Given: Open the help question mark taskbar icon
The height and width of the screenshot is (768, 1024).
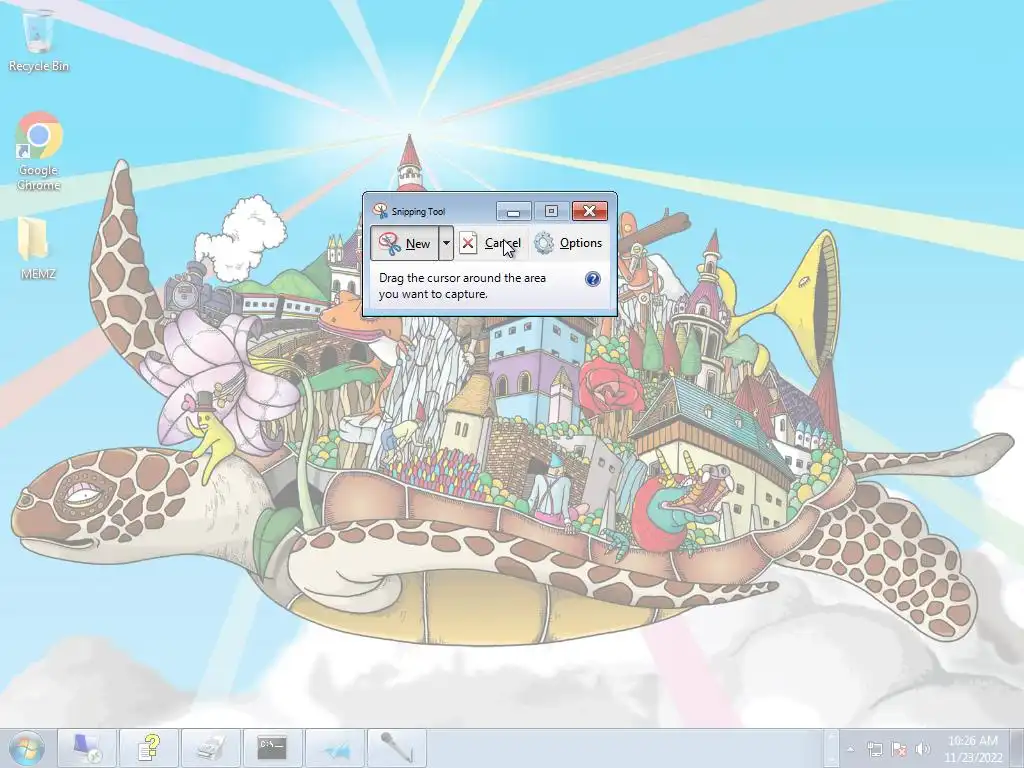Looking at the screenshot, I should (x=149, y=748).
